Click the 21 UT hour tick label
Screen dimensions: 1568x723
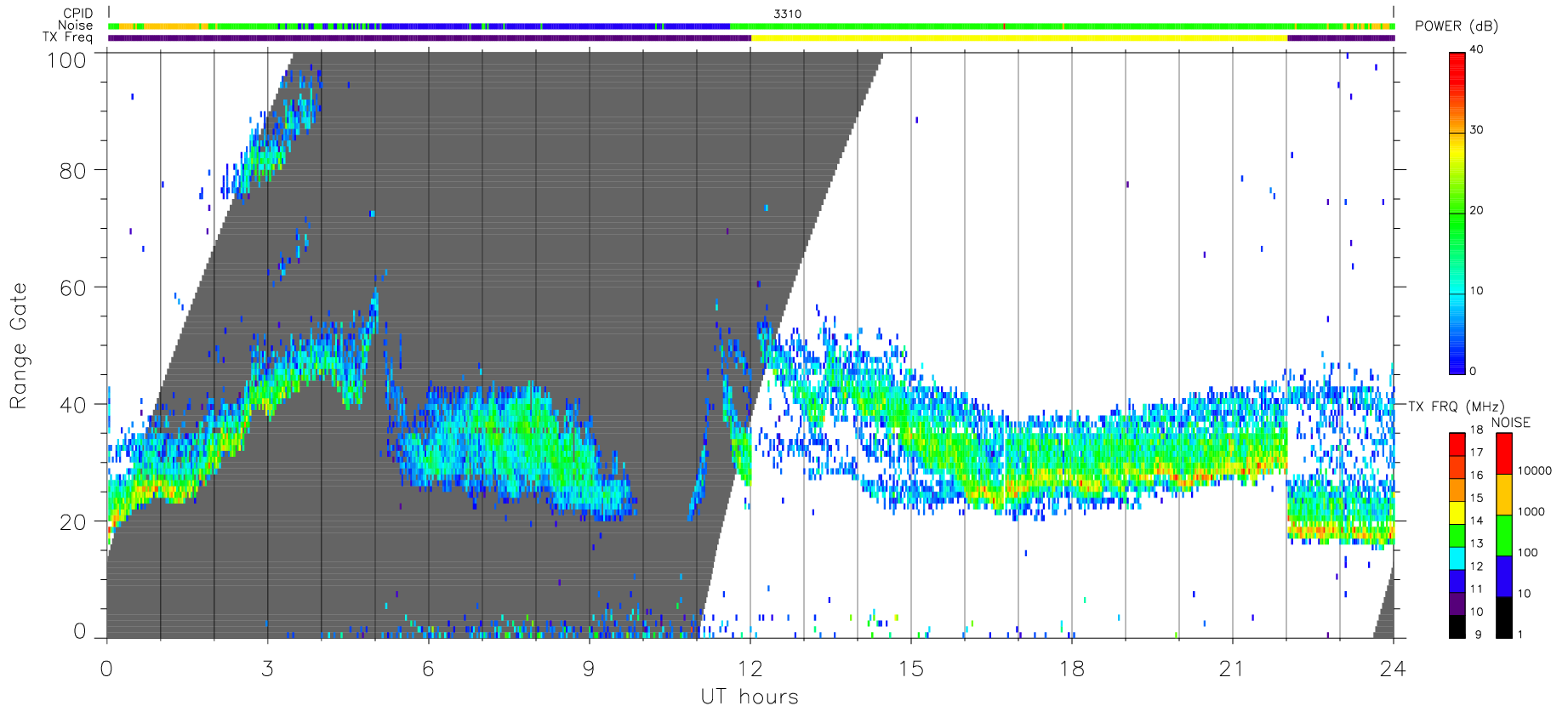click(1232, 669)
